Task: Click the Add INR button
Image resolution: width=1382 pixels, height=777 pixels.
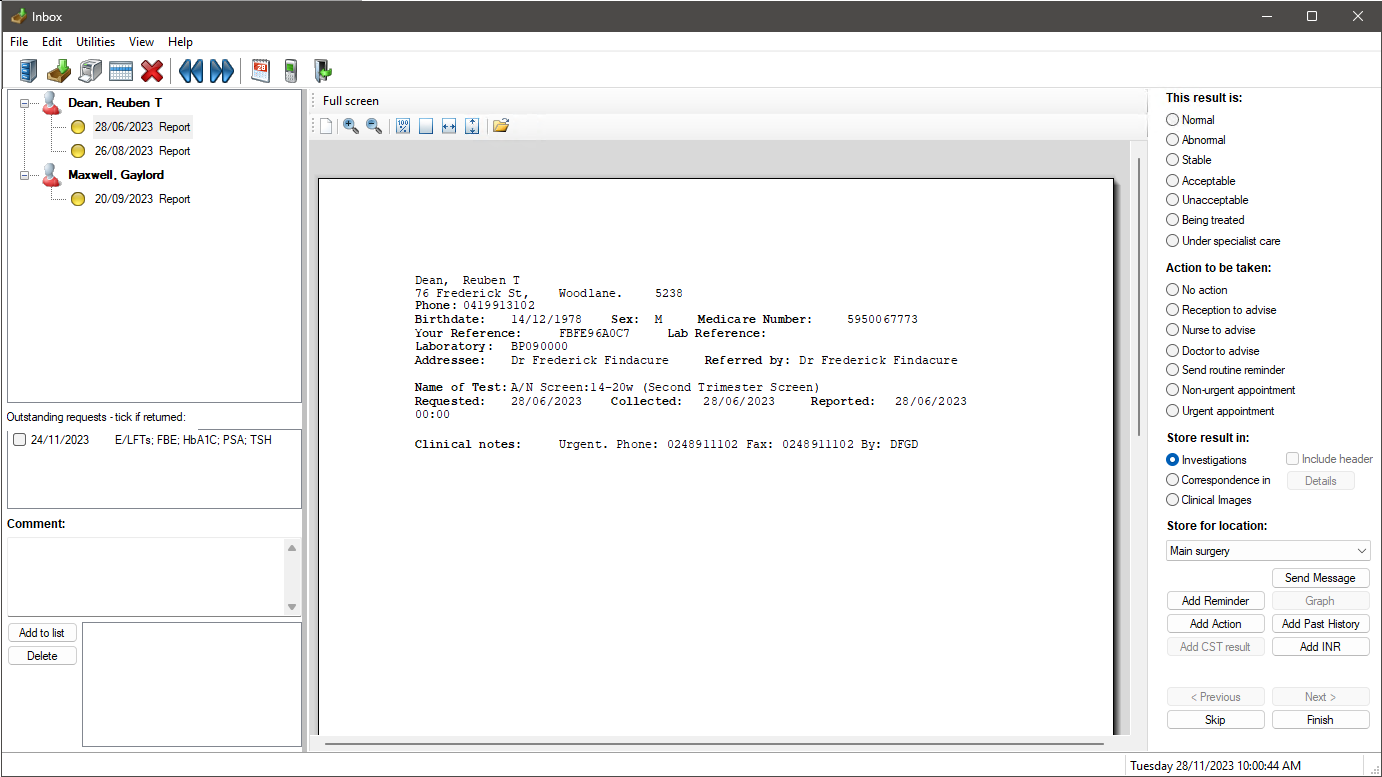Action: coord(1320,647)
